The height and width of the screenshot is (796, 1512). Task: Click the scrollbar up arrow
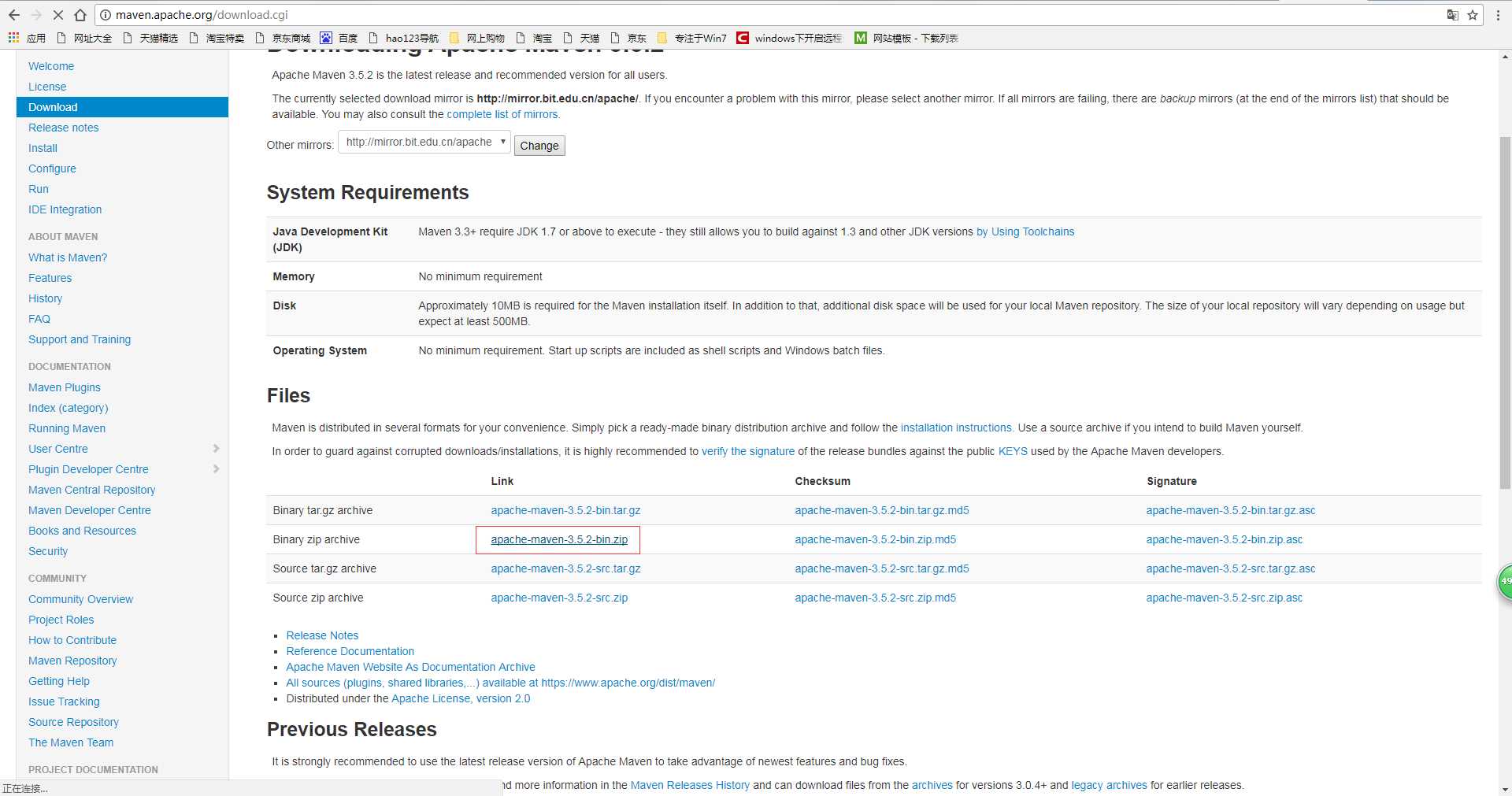coord(1505,57)
